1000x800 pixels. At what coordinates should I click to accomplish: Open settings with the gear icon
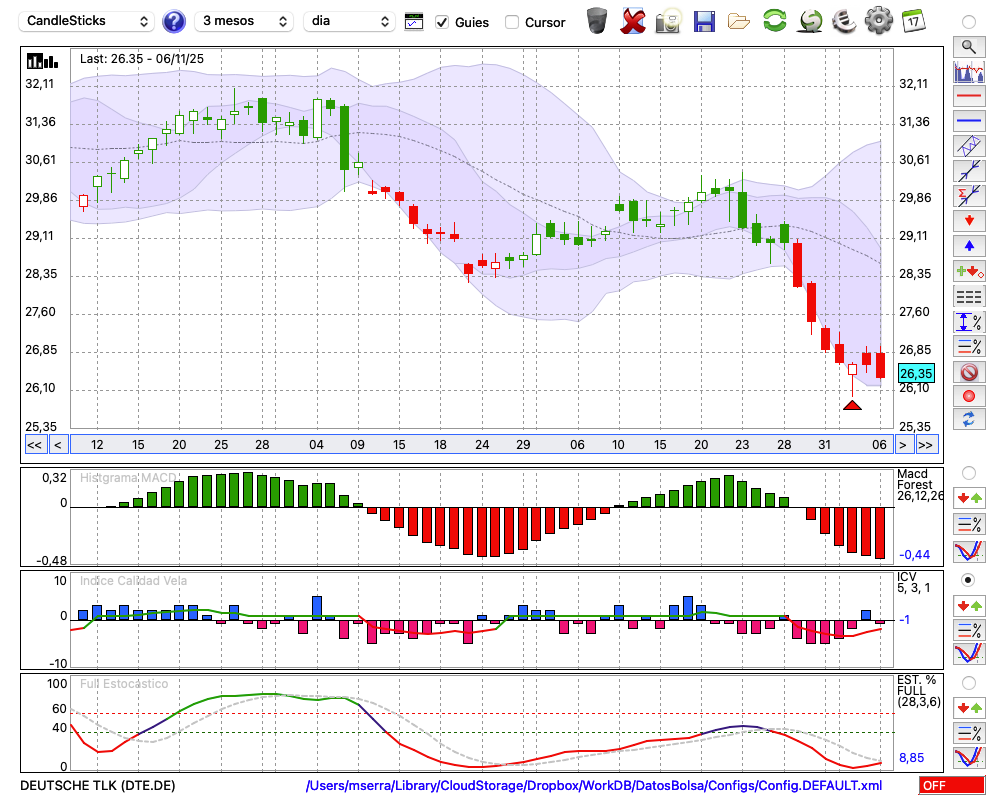tap(878, 21)
